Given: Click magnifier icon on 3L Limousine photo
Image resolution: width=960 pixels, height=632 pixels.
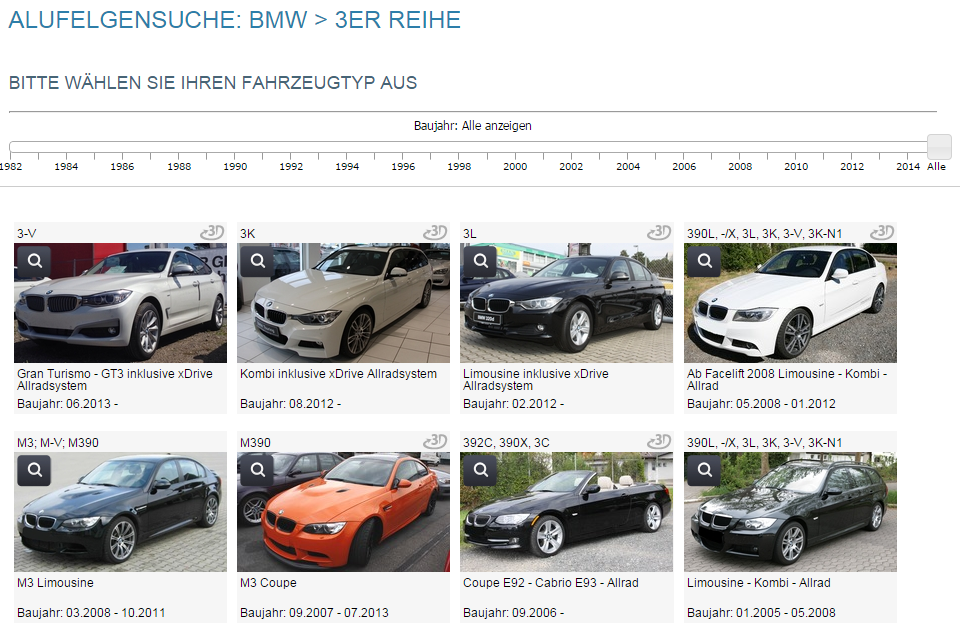Looking at the screenshot, I should pos(480,261).
